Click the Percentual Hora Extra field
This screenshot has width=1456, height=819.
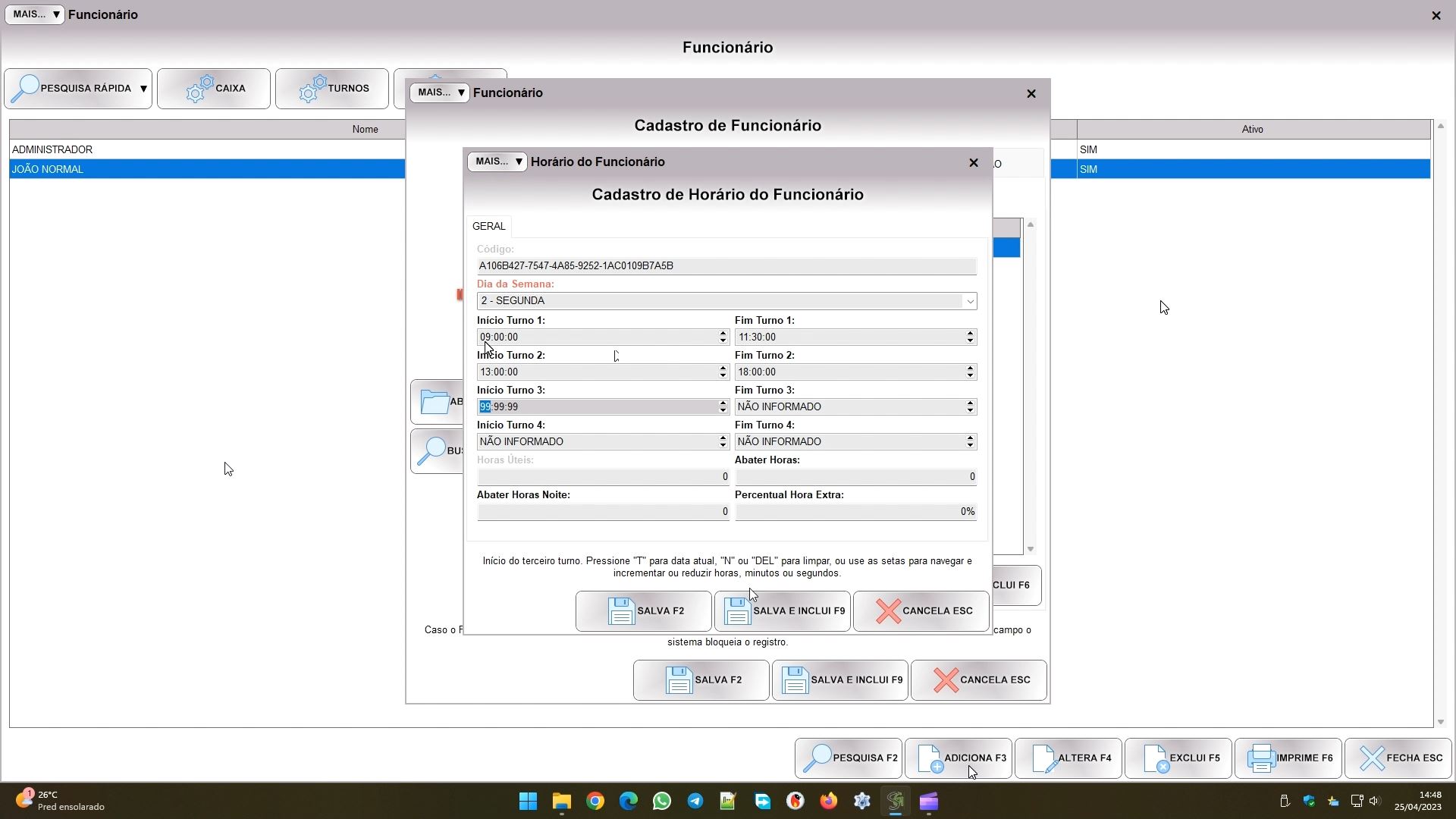click(x=855, y=512)
